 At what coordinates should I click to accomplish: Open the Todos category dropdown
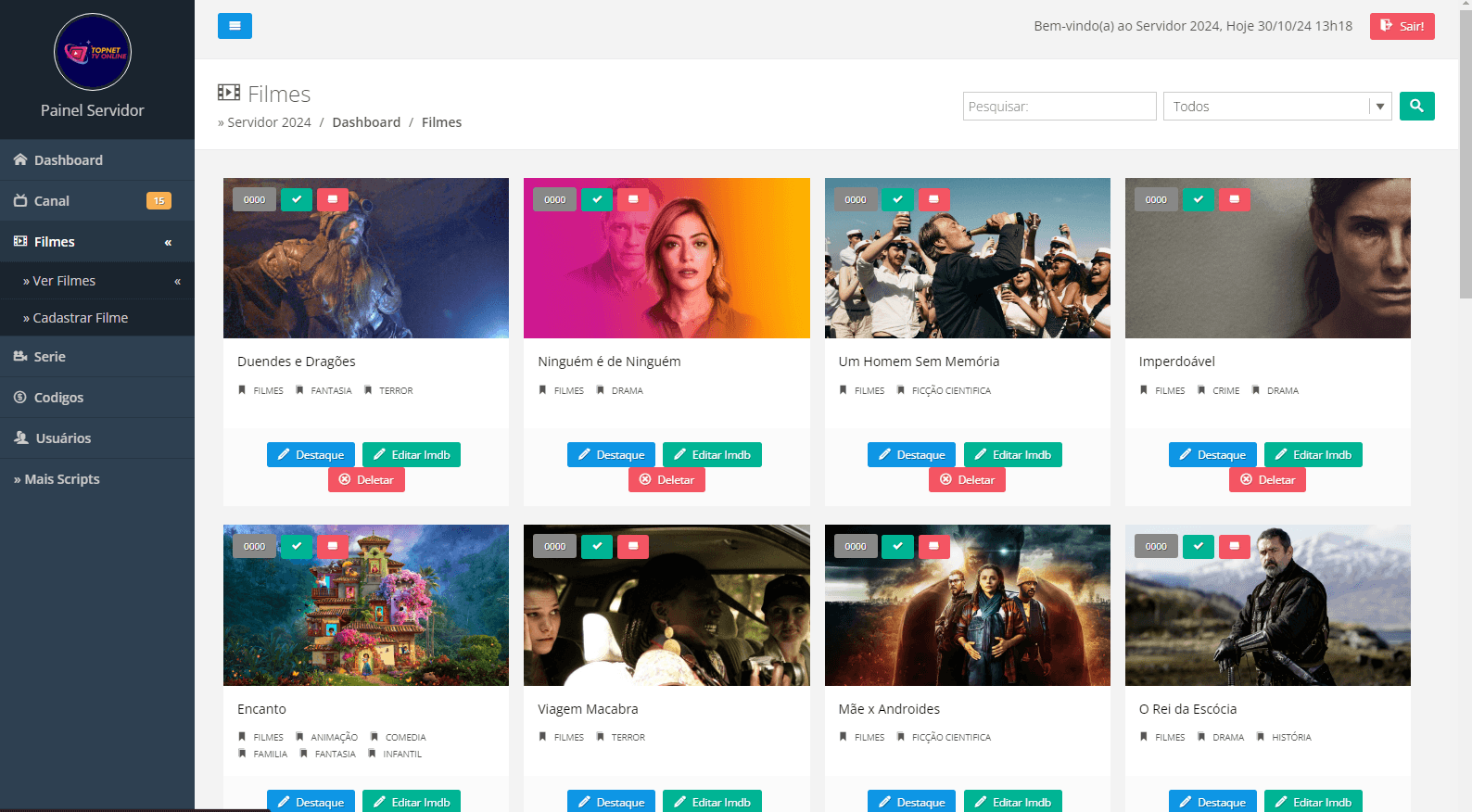click(x=1277, y=106)
